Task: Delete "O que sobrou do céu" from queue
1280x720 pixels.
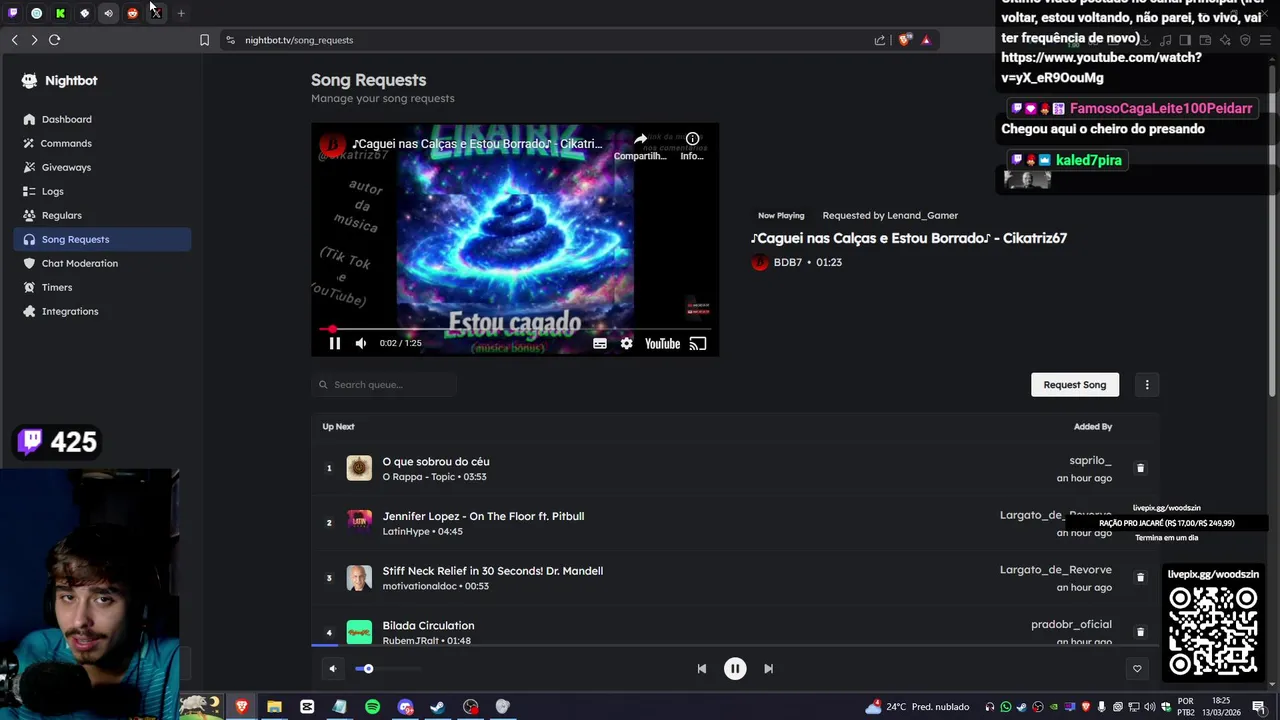Action: coord(1140,468)
